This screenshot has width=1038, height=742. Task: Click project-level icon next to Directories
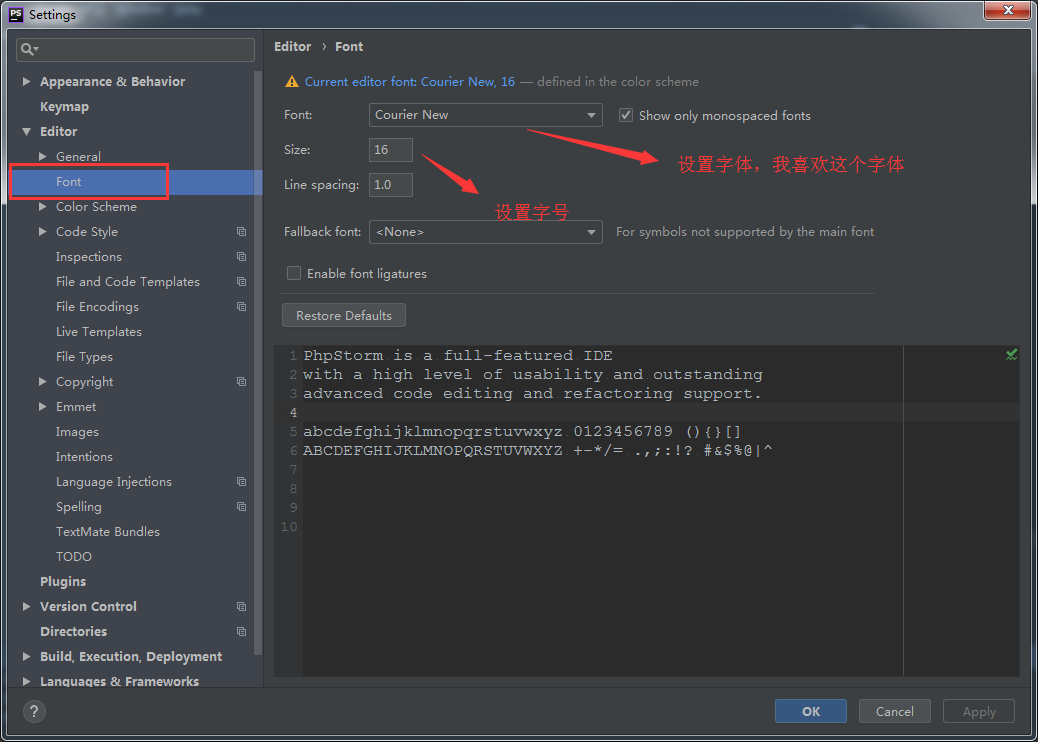241,632
